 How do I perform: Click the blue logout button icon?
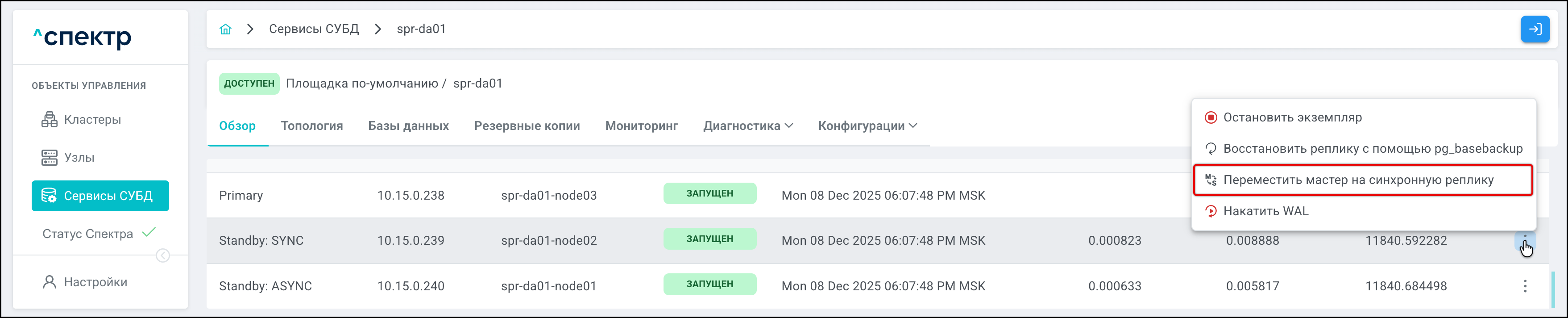[1535, 29]
